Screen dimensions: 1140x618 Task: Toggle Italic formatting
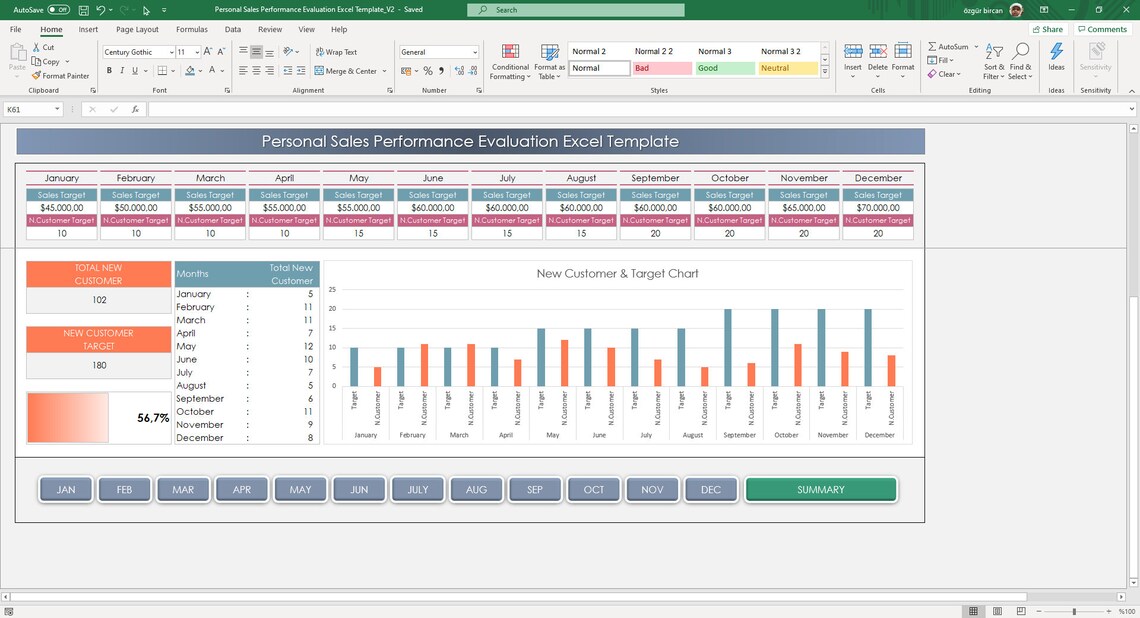(x=121, y=71)
